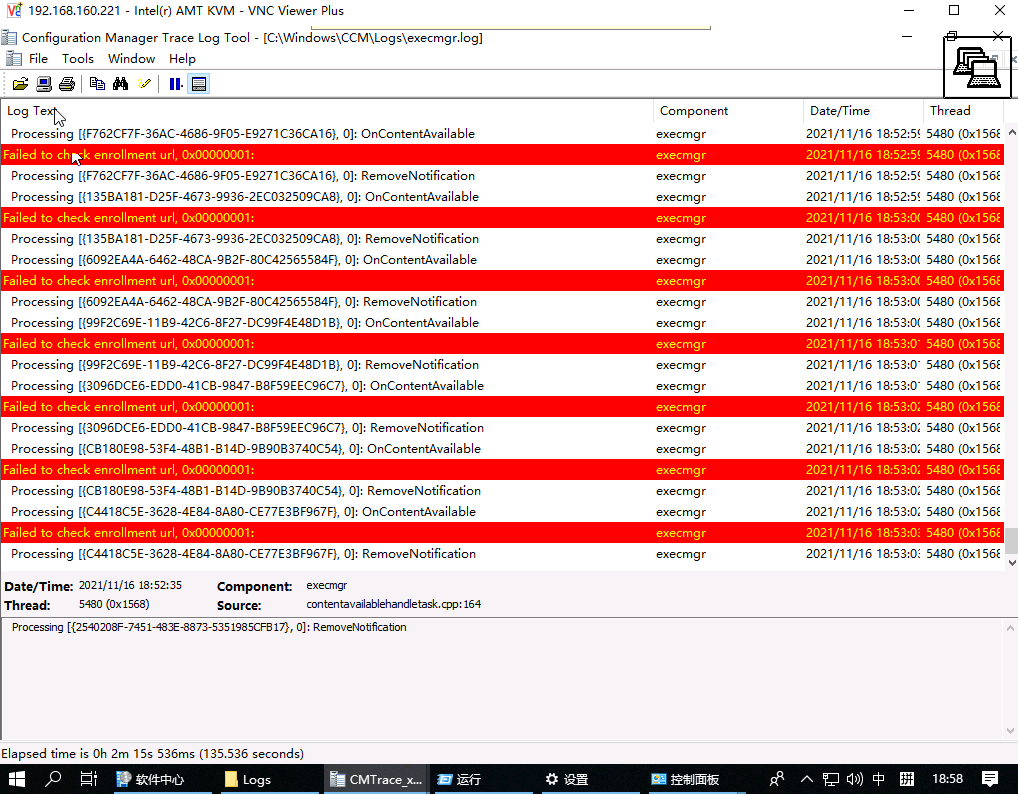
Task: Click the Date/Time column header
Action: pyautogui.click(x=863, y=110)
